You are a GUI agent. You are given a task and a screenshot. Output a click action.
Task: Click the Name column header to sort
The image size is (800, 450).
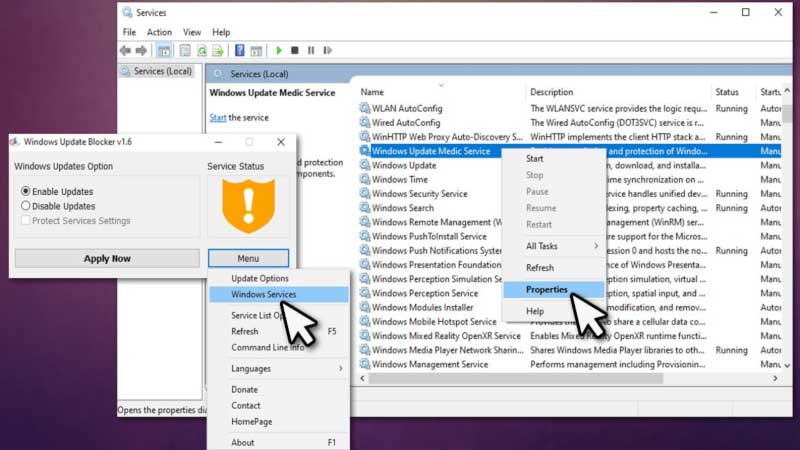[372, 92]
